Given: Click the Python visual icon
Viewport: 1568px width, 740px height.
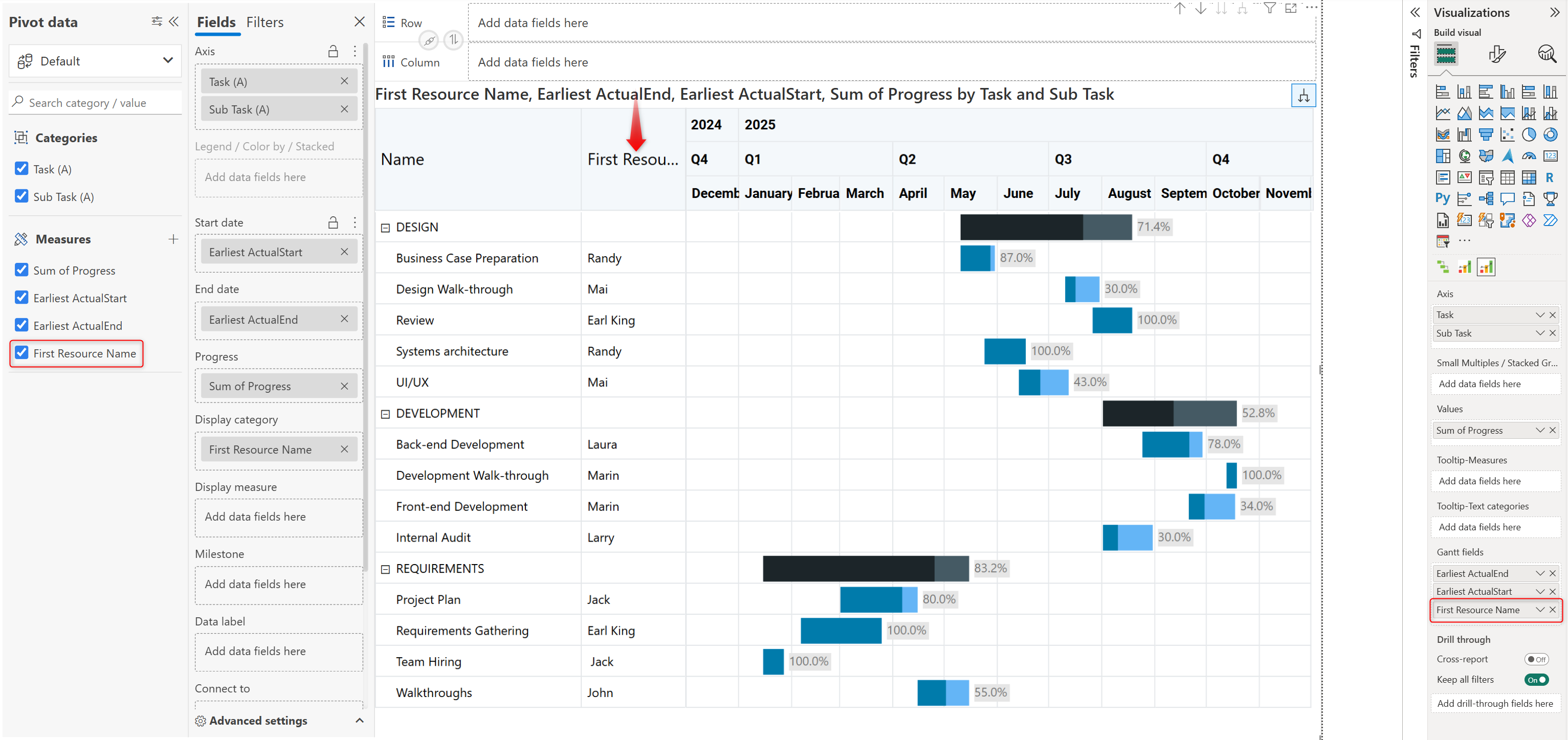Looking at the screenshot, I should [x=1442, y=198].
